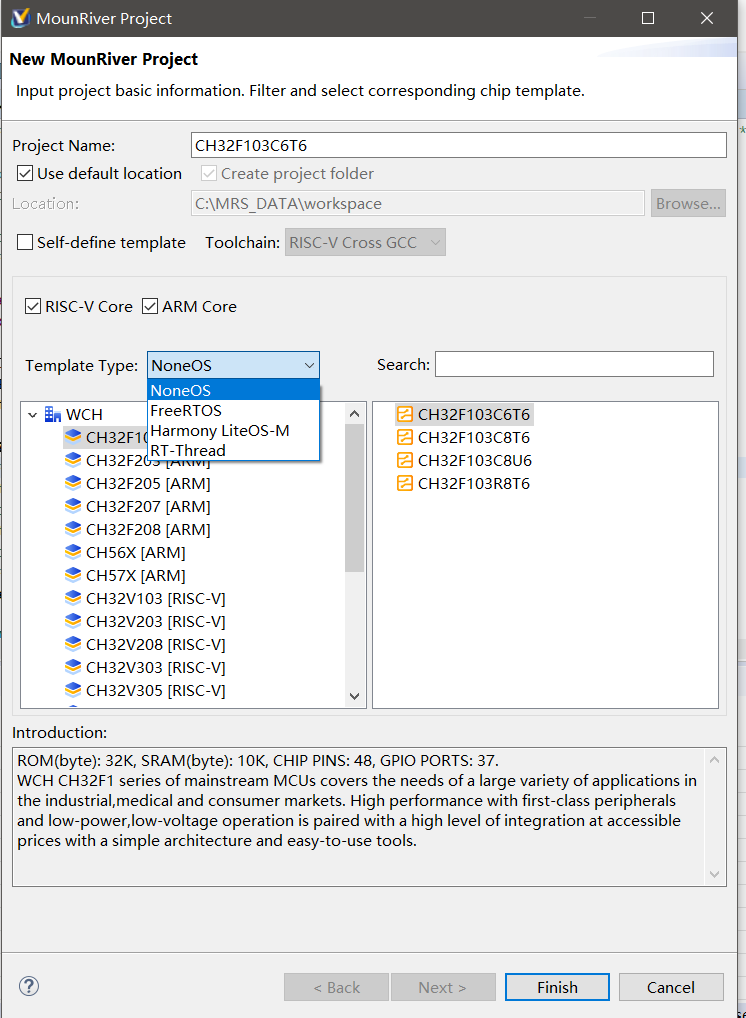Select CH32F205 [ARM] series label

148,484
